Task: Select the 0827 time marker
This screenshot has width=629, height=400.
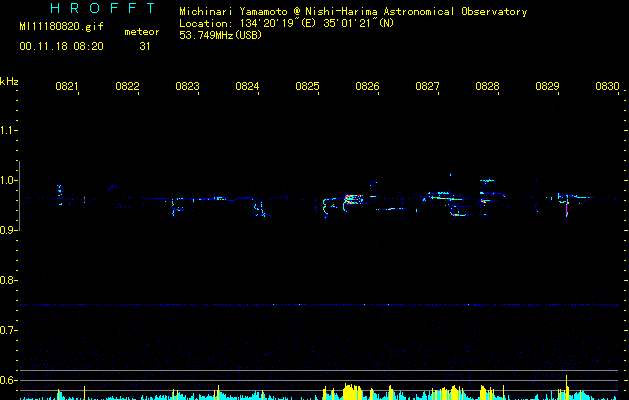Action: click(427, 87)
